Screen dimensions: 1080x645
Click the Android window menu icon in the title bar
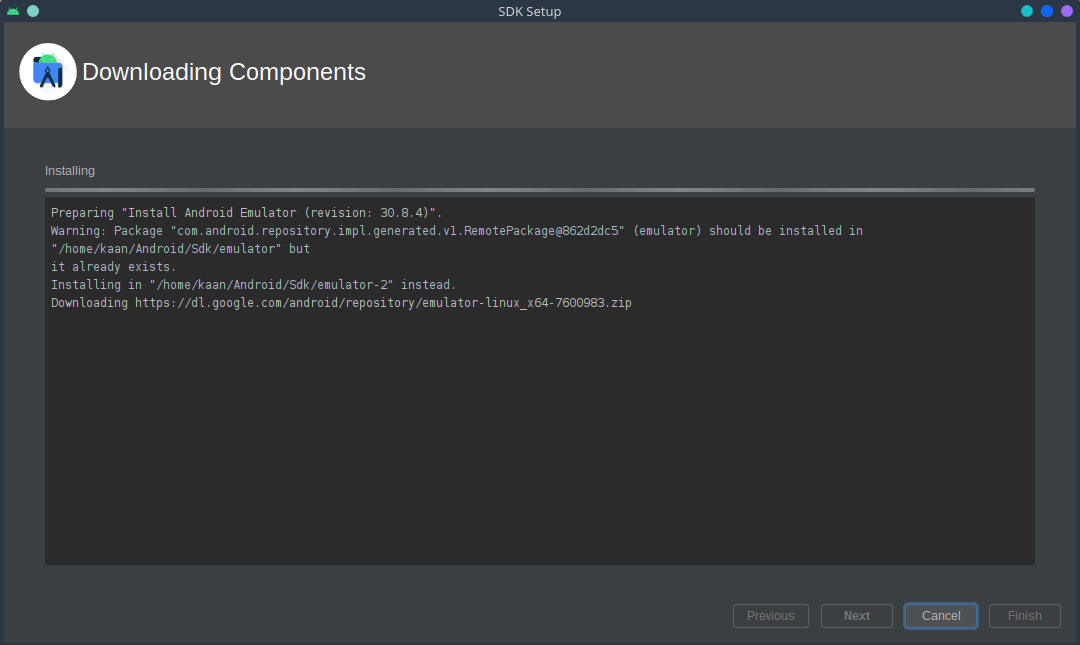pos(13,11)
